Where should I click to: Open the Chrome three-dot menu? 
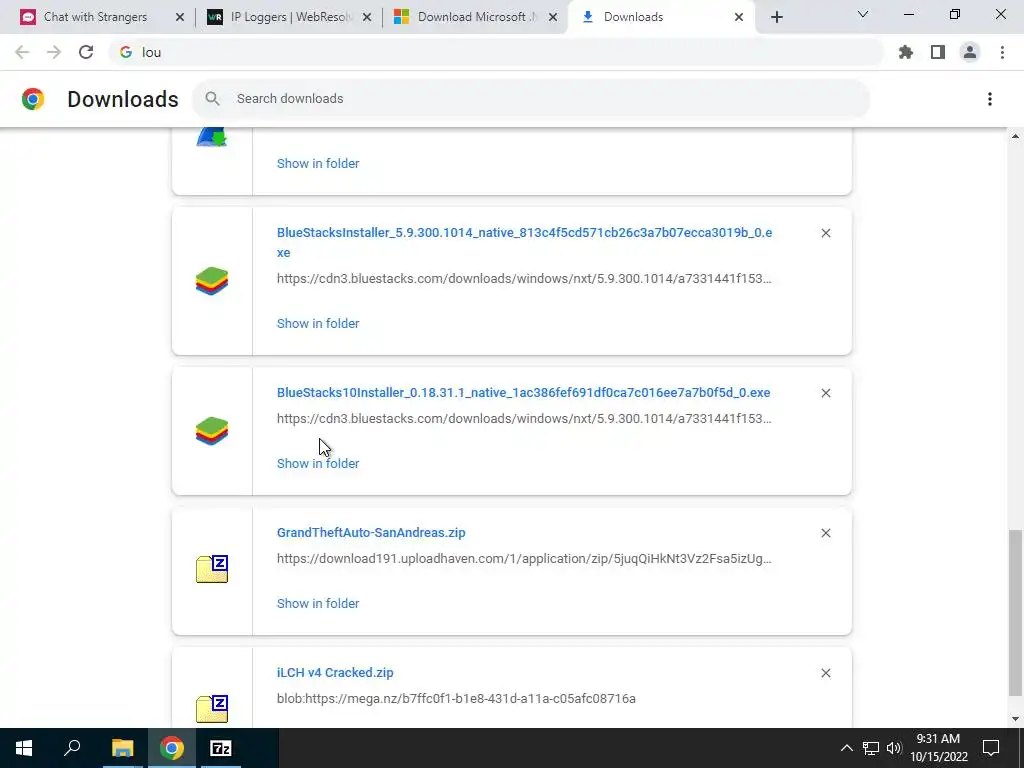point(1002,52)
